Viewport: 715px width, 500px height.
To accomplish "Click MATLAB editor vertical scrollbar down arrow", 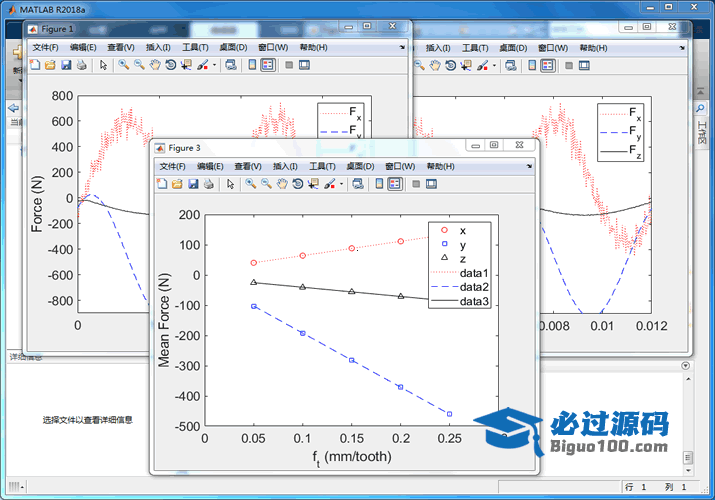I will click(x=688, y=471).
